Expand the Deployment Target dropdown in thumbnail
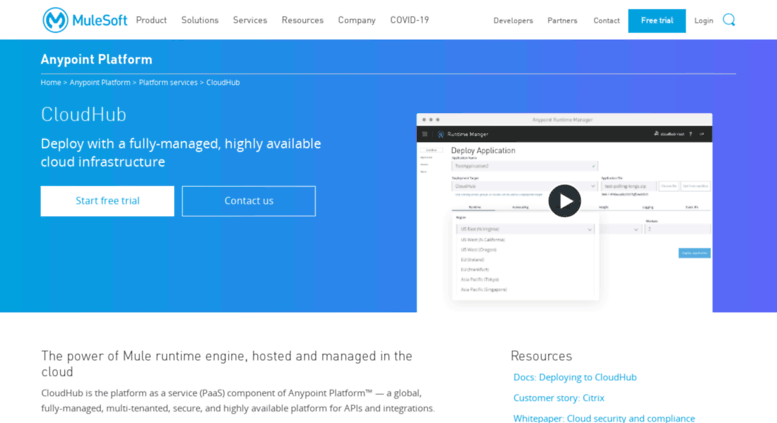 tap(524, 186)
